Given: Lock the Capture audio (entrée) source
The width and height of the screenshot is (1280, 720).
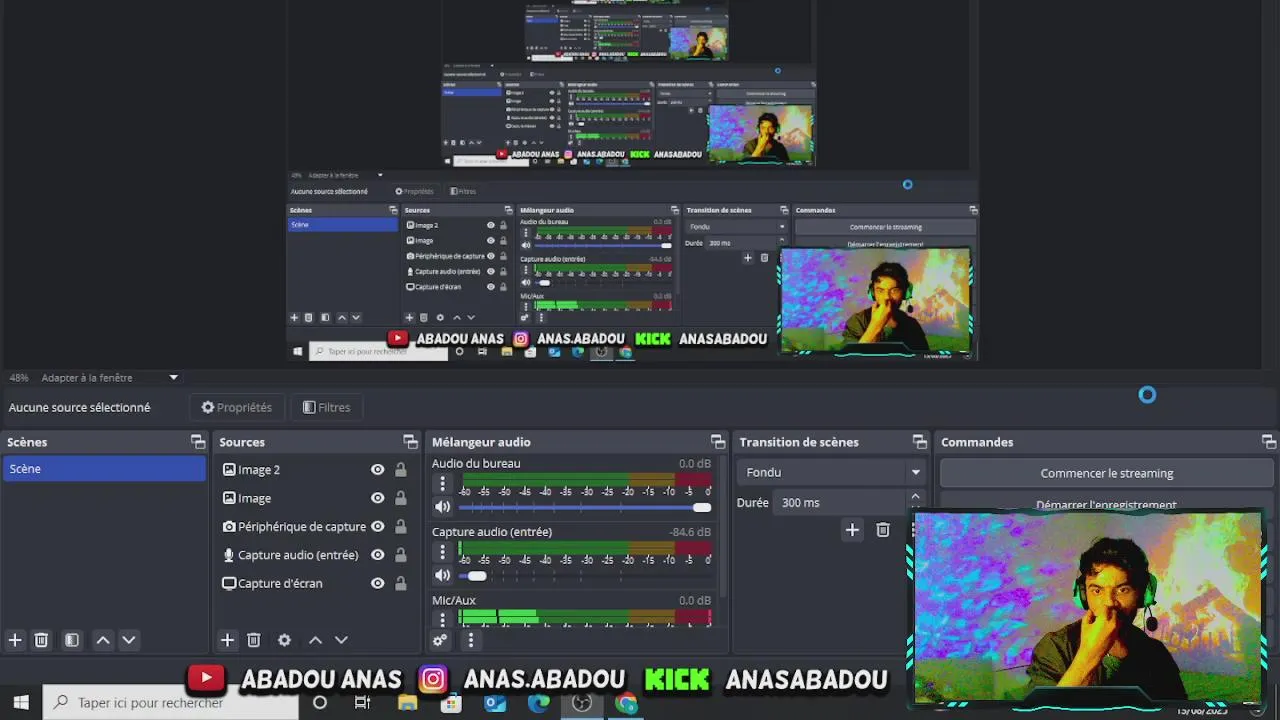Looking at the screenshot, I should tap(400, 555).
